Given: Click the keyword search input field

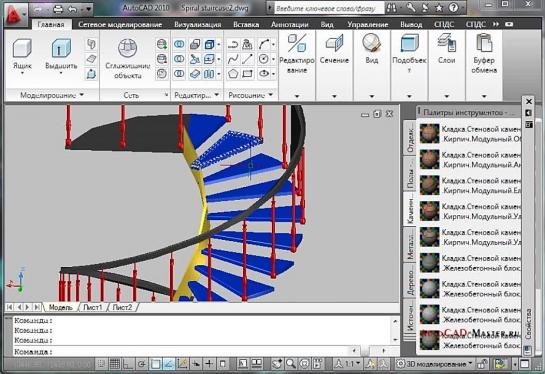Looking at the screenshot, I should (x=328, y=9).
